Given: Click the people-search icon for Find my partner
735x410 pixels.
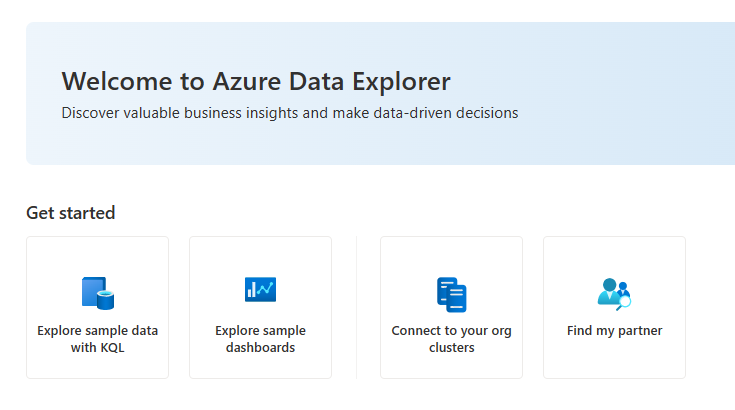Looking at the screenshot, I should 614,294.
